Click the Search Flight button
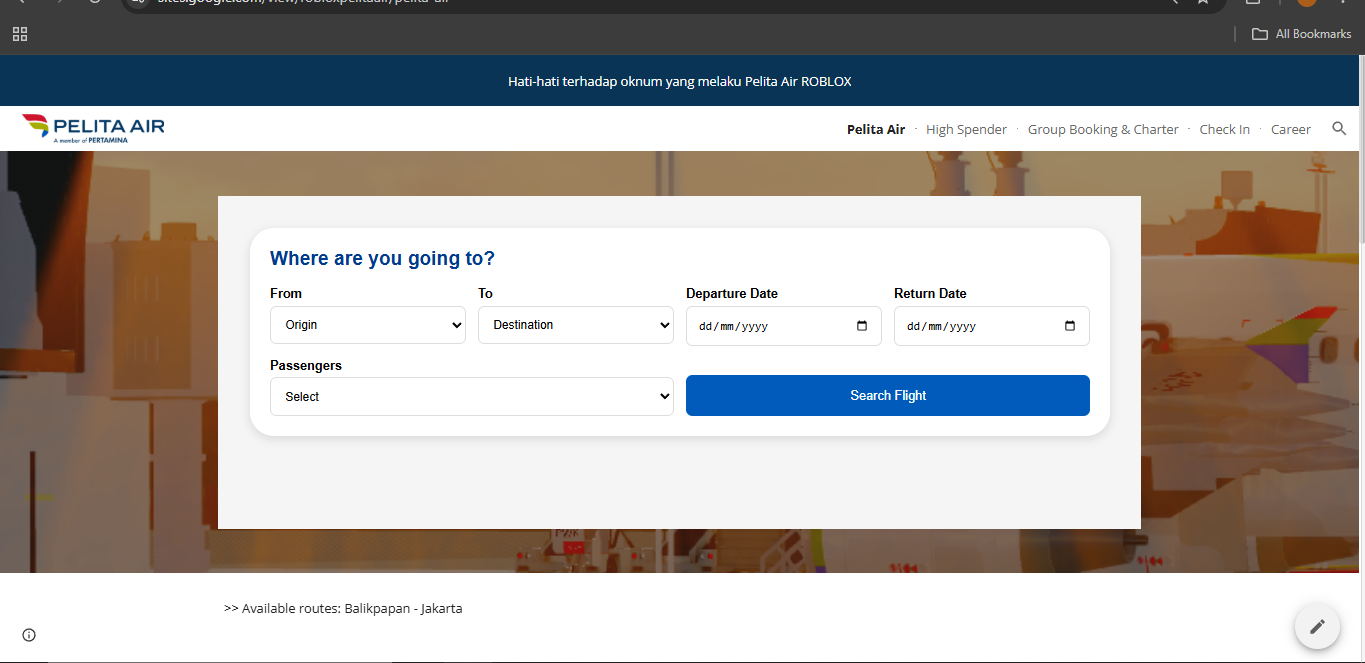The width and height of the screenshot is (1365, 663). pyautogui.click(x=888, y=396)
